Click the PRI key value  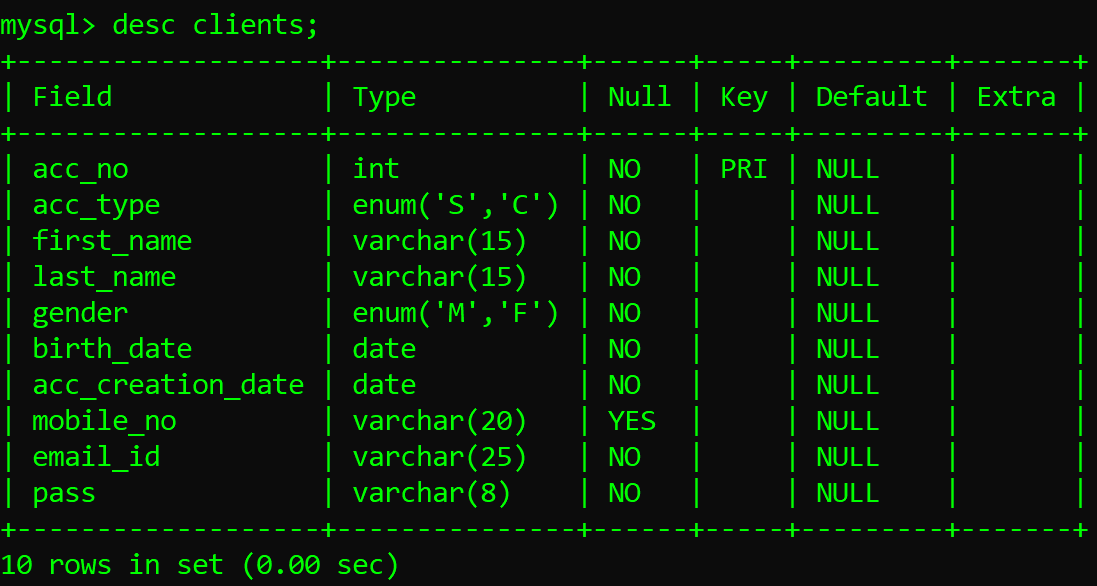[x=744, y=169]
